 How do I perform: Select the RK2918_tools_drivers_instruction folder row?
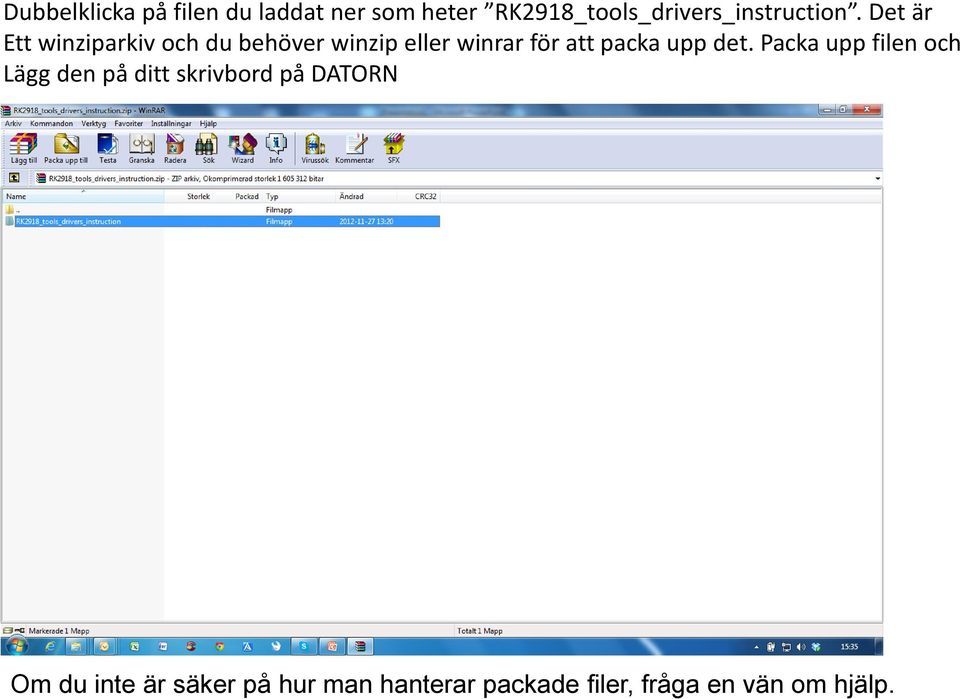(x=222, y=222)
